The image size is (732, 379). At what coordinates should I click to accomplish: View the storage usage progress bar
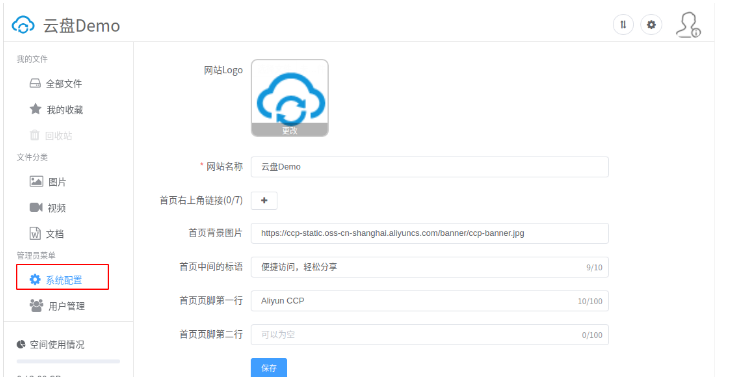tap(68, 361)
